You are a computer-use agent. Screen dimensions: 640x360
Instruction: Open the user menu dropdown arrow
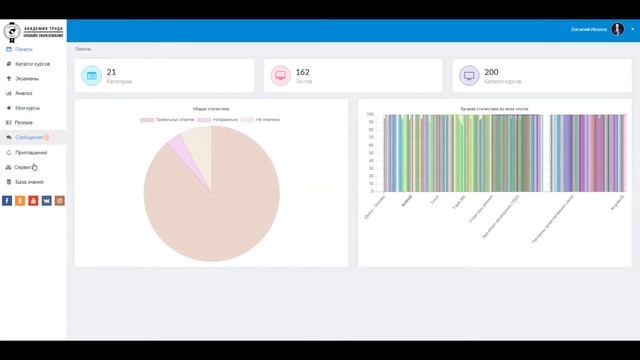point(633,29)
